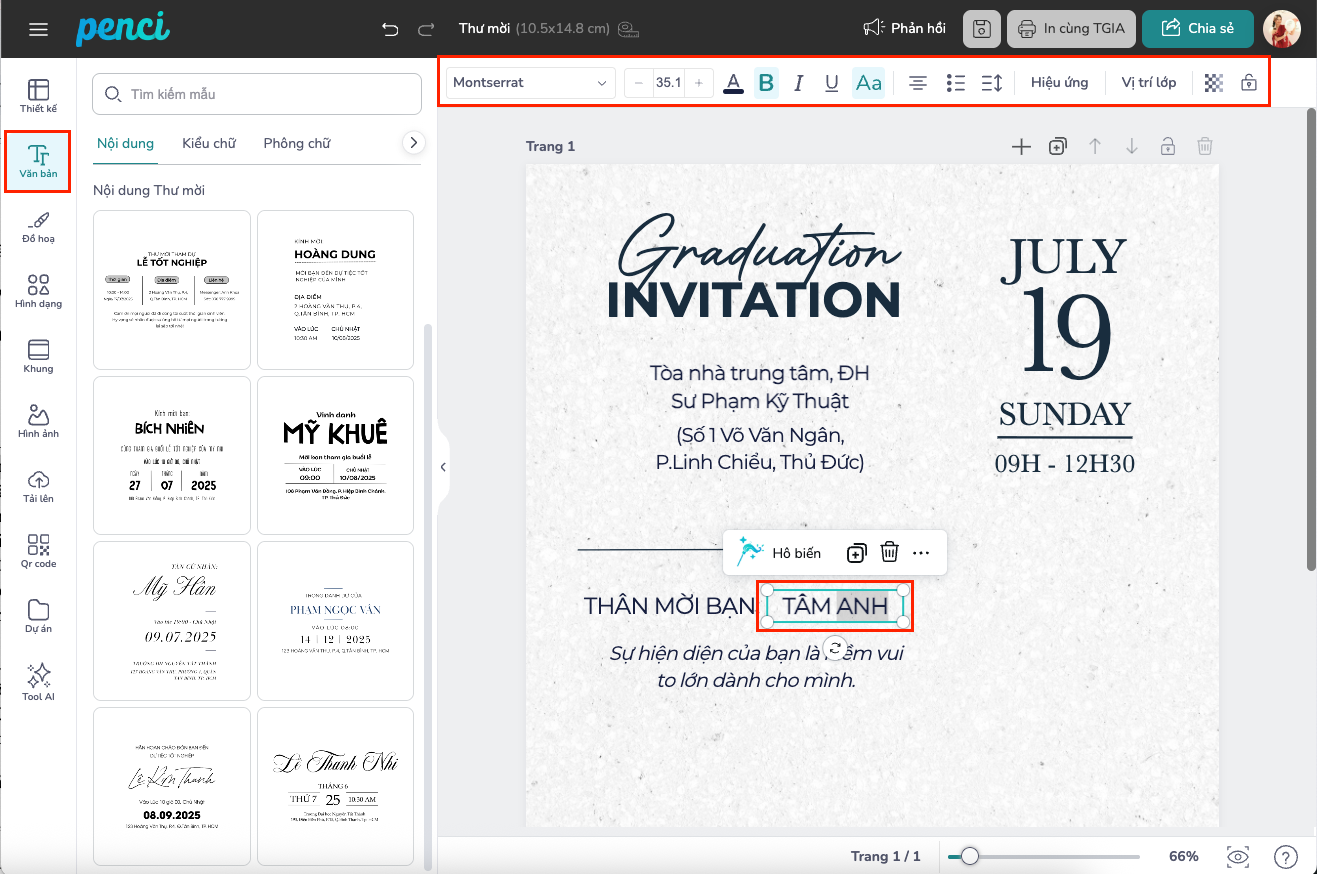This screenshot has width=1317, height=874.
Task: Toggle italic text style
Action: pos(798,83)
